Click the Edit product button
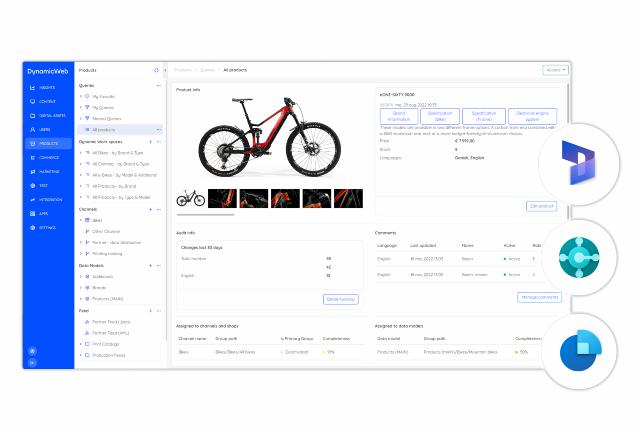This screenshot has width=640, height=427. (x=540, y=206)
